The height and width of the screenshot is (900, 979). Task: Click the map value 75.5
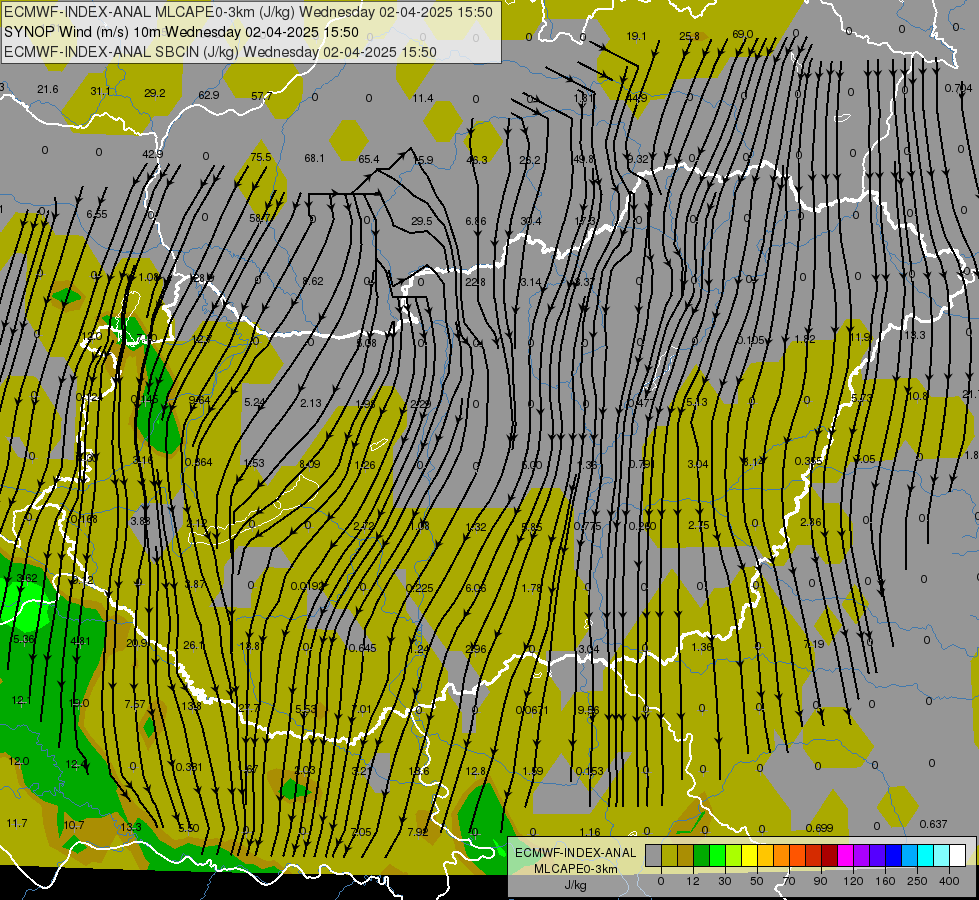point(261,157)
